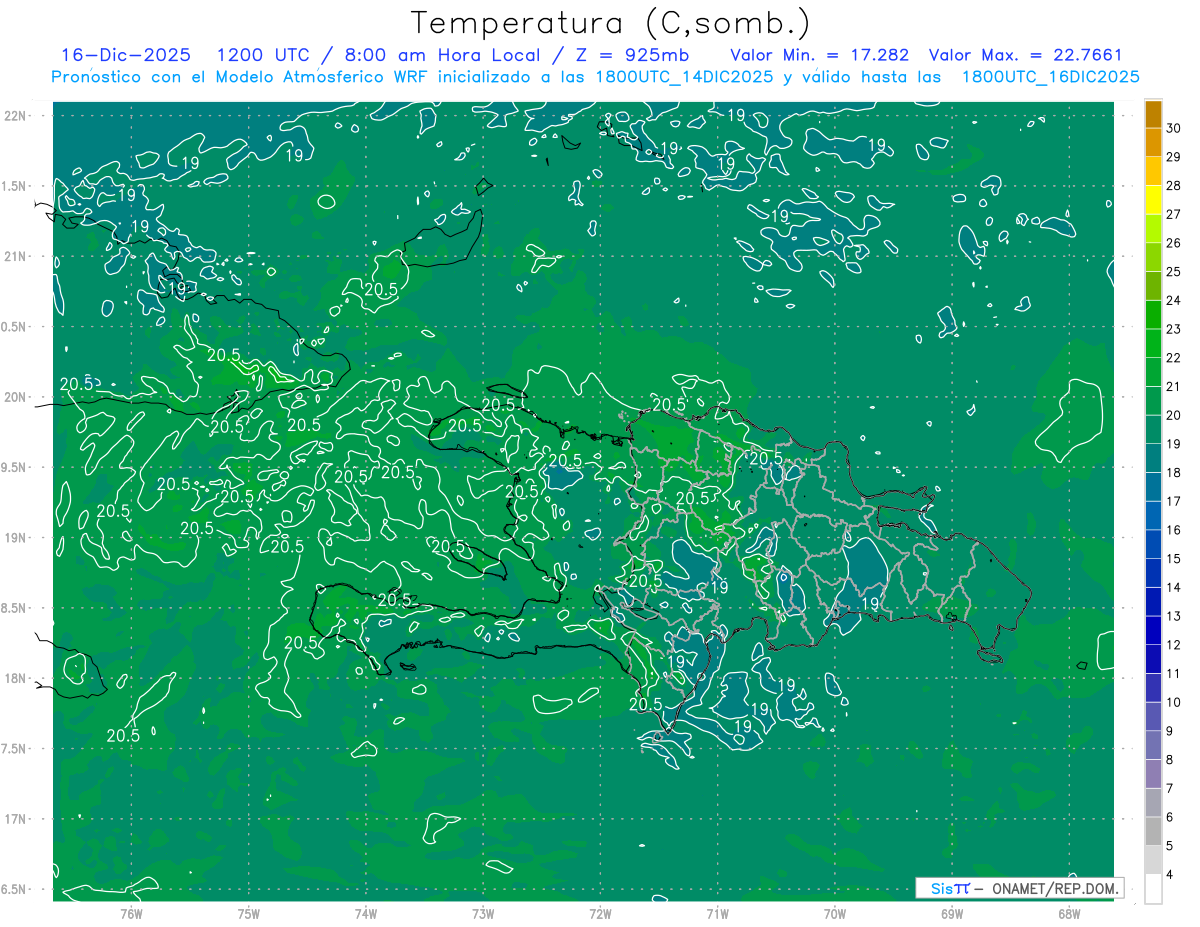Click the '8.5N' latitude axis label
The height and width of the screenshot is (927, 1200).
coord(14,608)
